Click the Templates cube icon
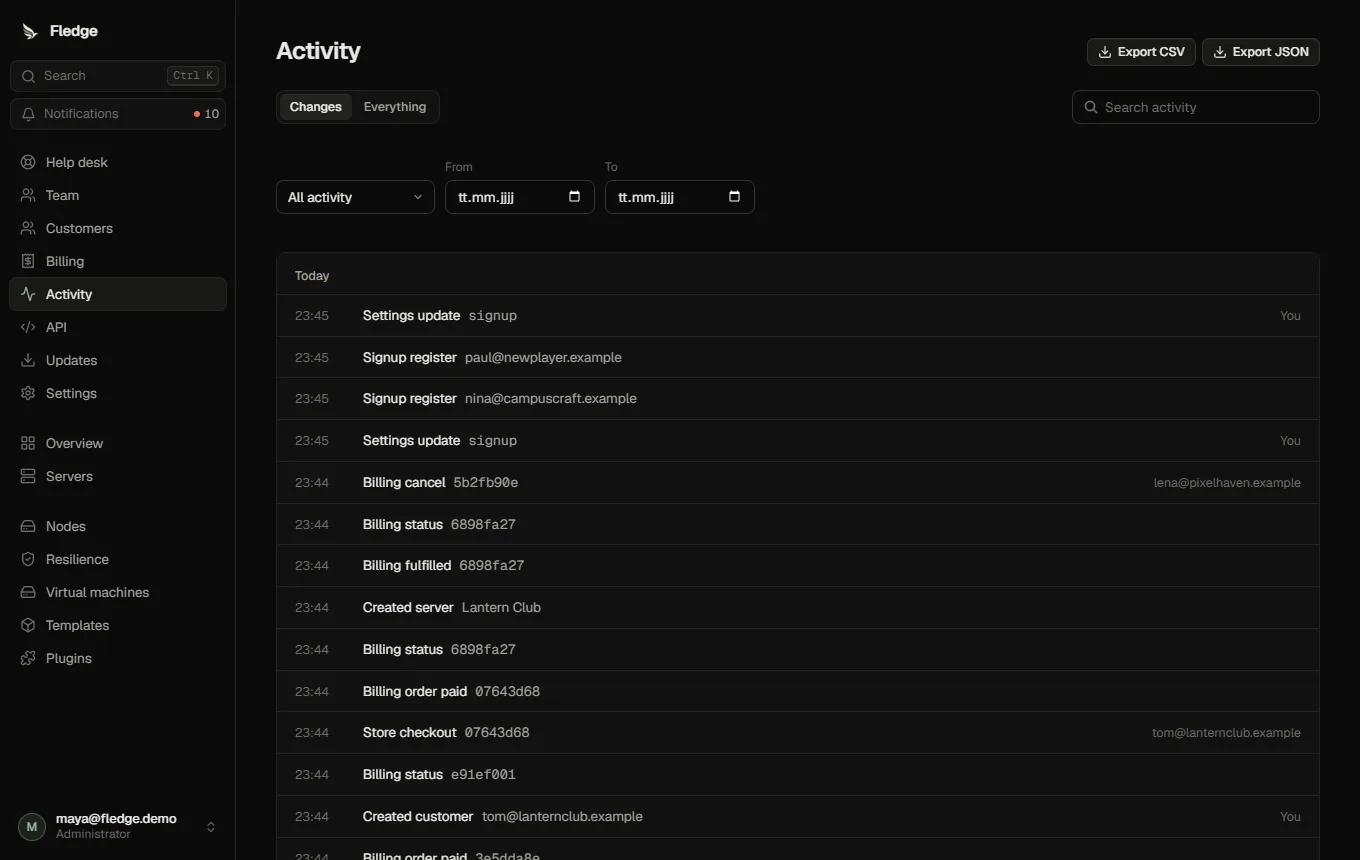 (x=28, y=625)
